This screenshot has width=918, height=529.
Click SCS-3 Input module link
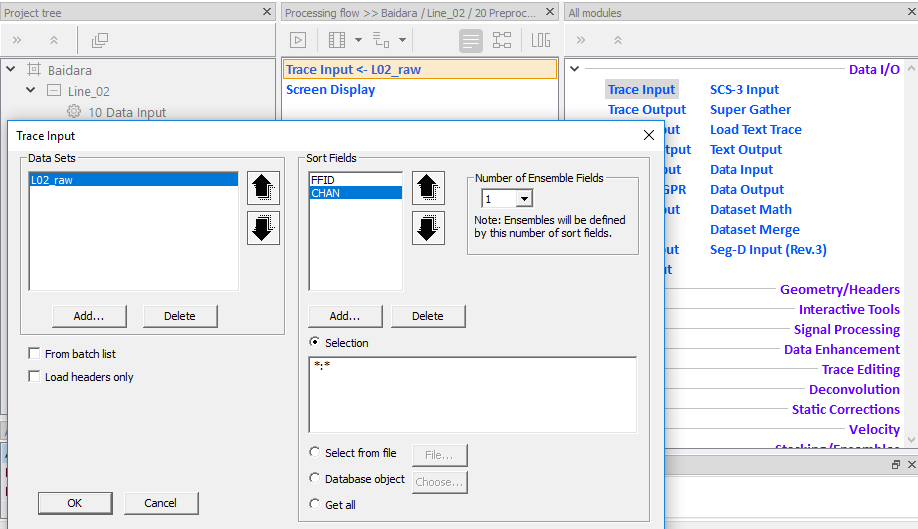click(x=744, y=90)
